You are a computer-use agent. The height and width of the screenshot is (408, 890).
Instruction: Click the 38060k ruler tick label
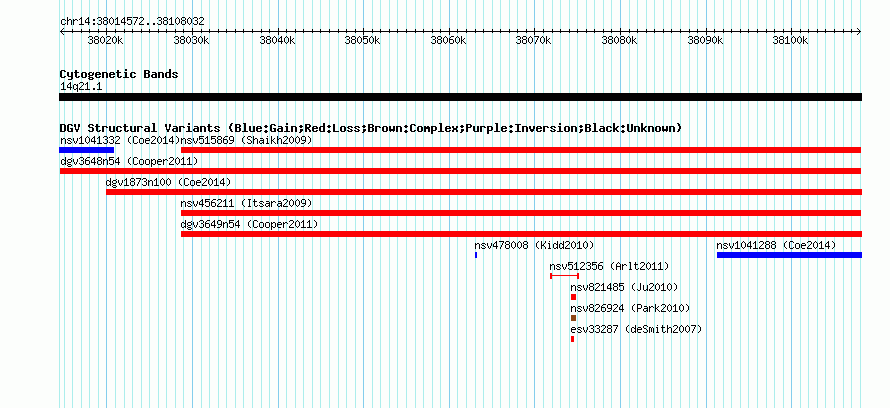coord(449,41)
